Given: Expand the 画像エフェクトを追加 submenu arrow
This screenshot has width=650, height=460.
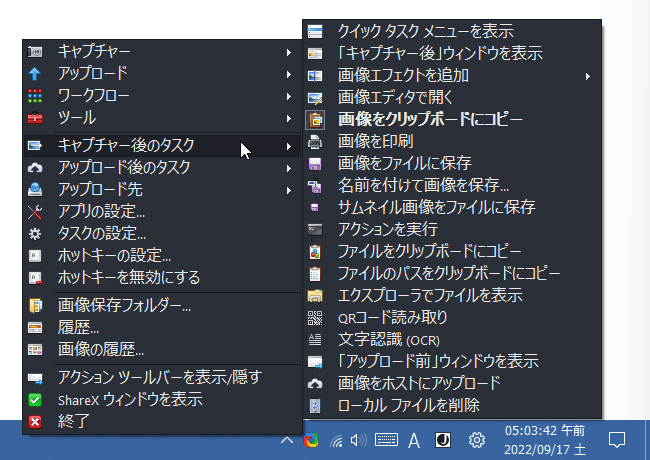Looking at the screenshot, I should (x=588, y=76).
